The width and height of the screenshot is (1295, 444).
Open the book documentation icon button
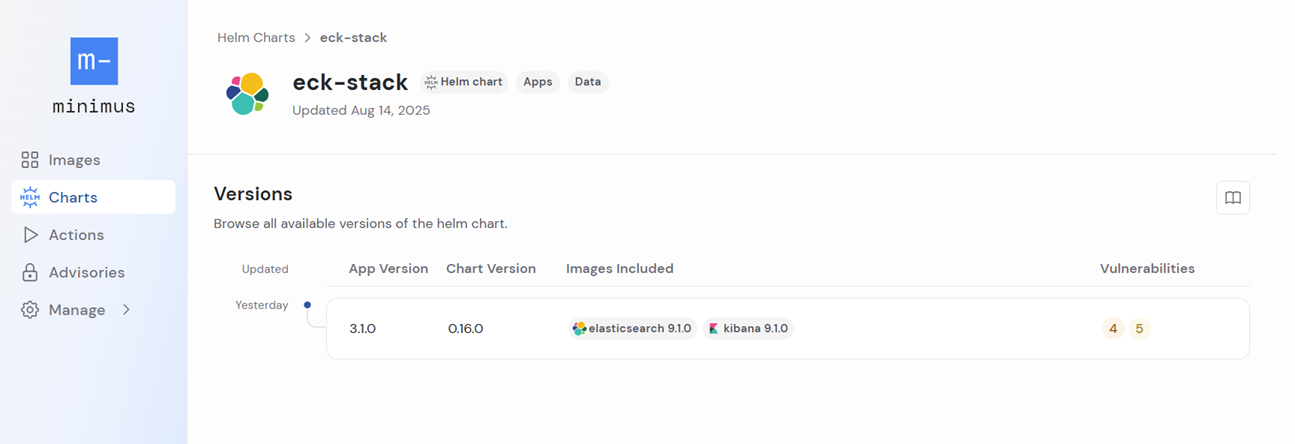click(1233, 198)
